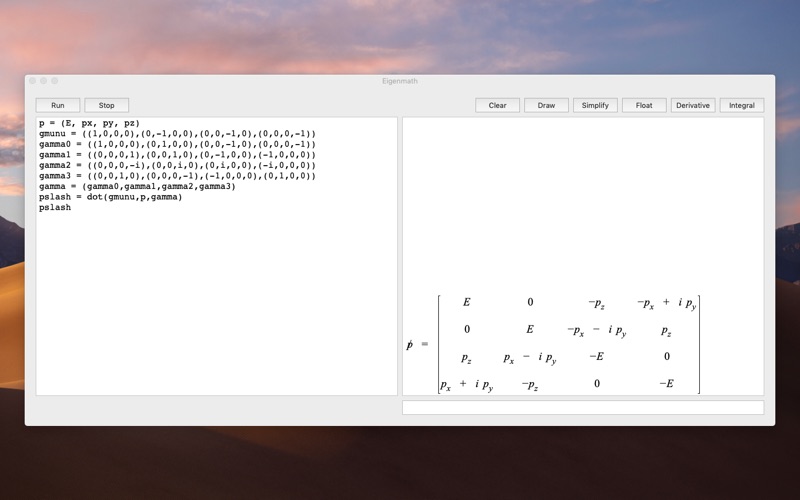
Task: Close the Eigenmath window
Action: click(x=33, y=81)
